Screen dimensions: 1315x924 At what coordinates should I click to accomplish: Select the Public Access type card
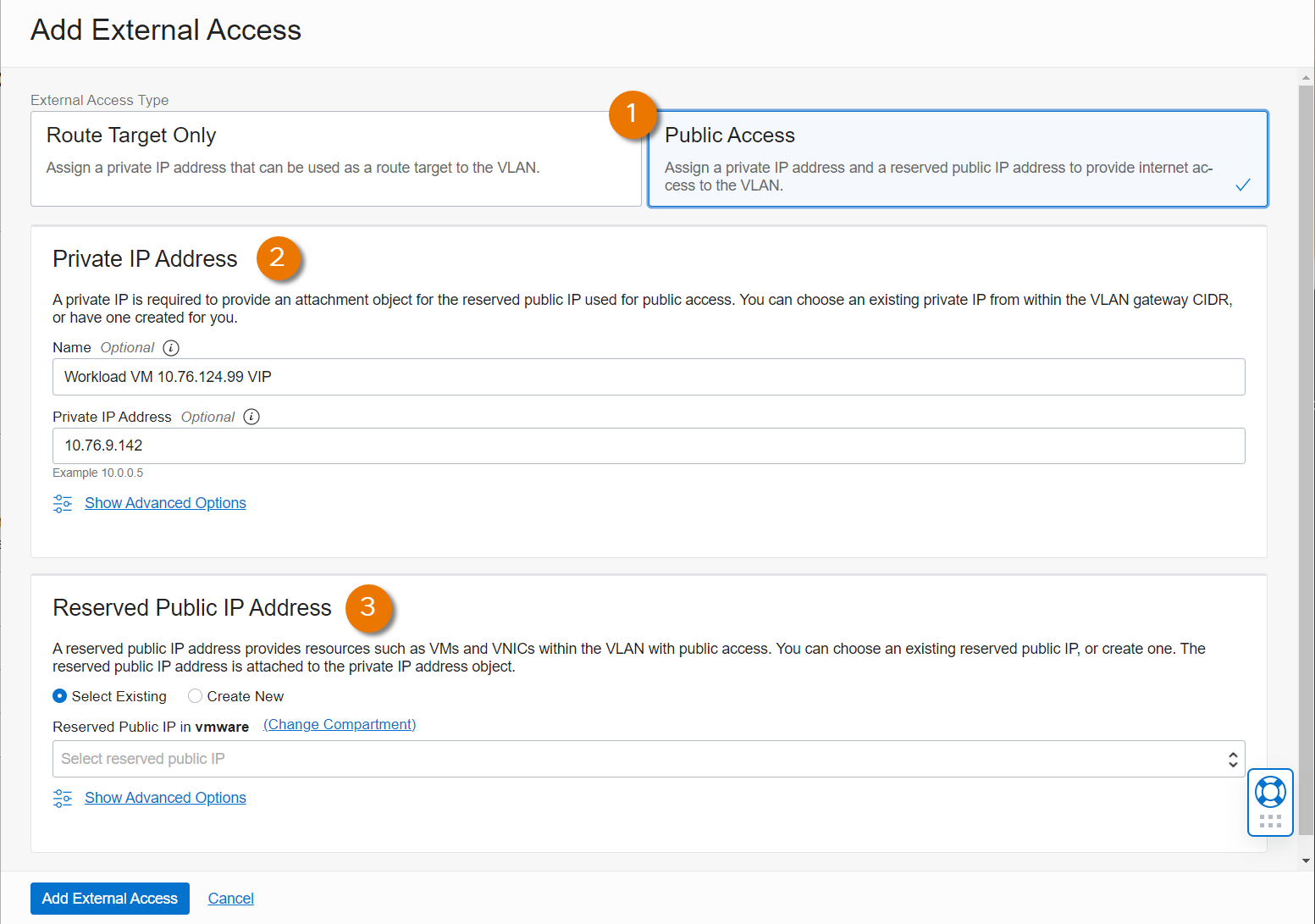957,158
